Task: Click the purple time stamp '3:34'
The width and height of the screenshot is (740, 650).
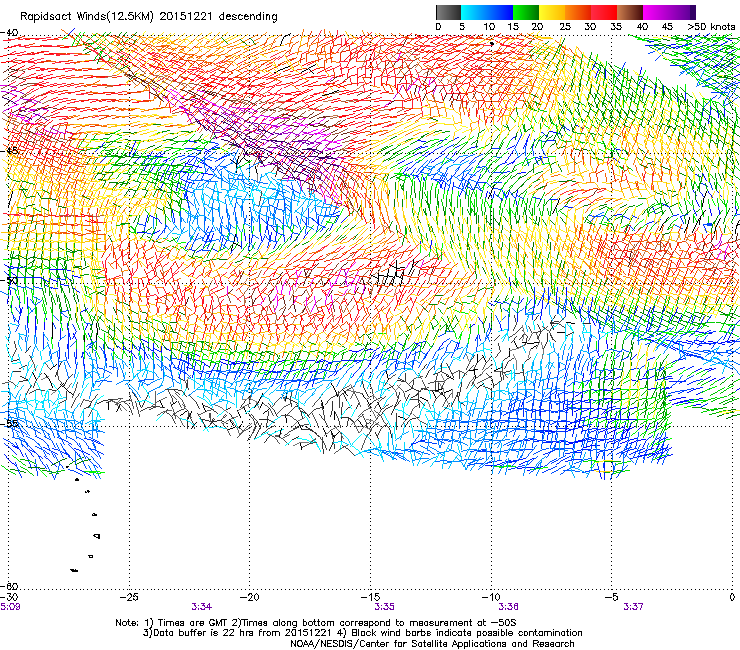Action: (x=202, y=607)
